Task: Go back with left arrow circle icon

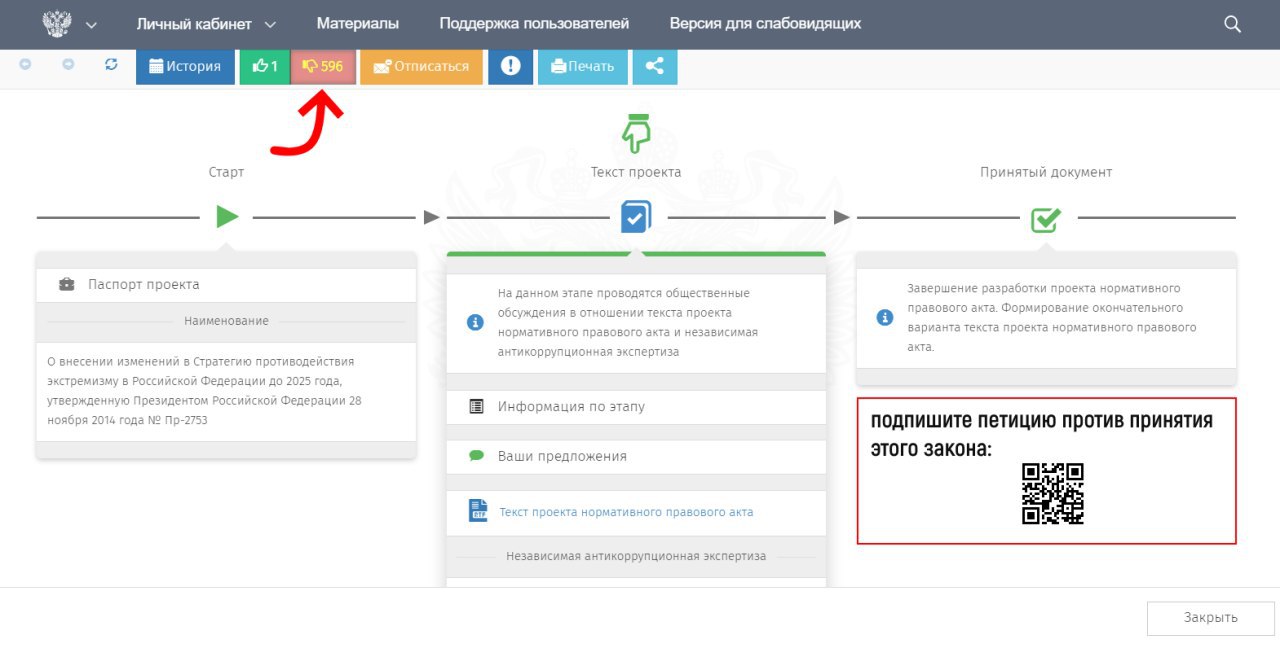Action: (x=25, y=65)
